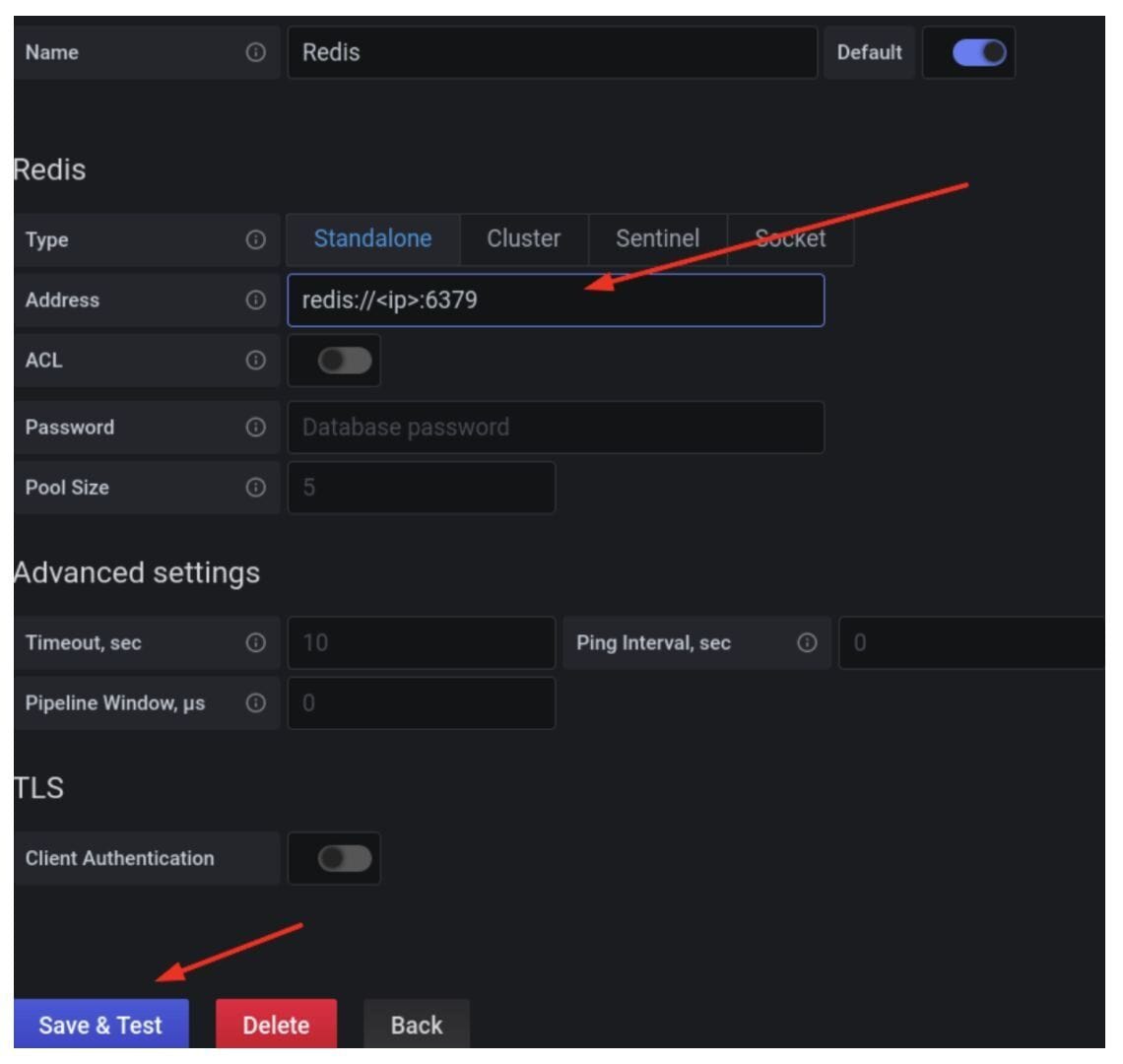Click the info icon beside Name
Screen dimensions: 1123x1064
point(255,52)
